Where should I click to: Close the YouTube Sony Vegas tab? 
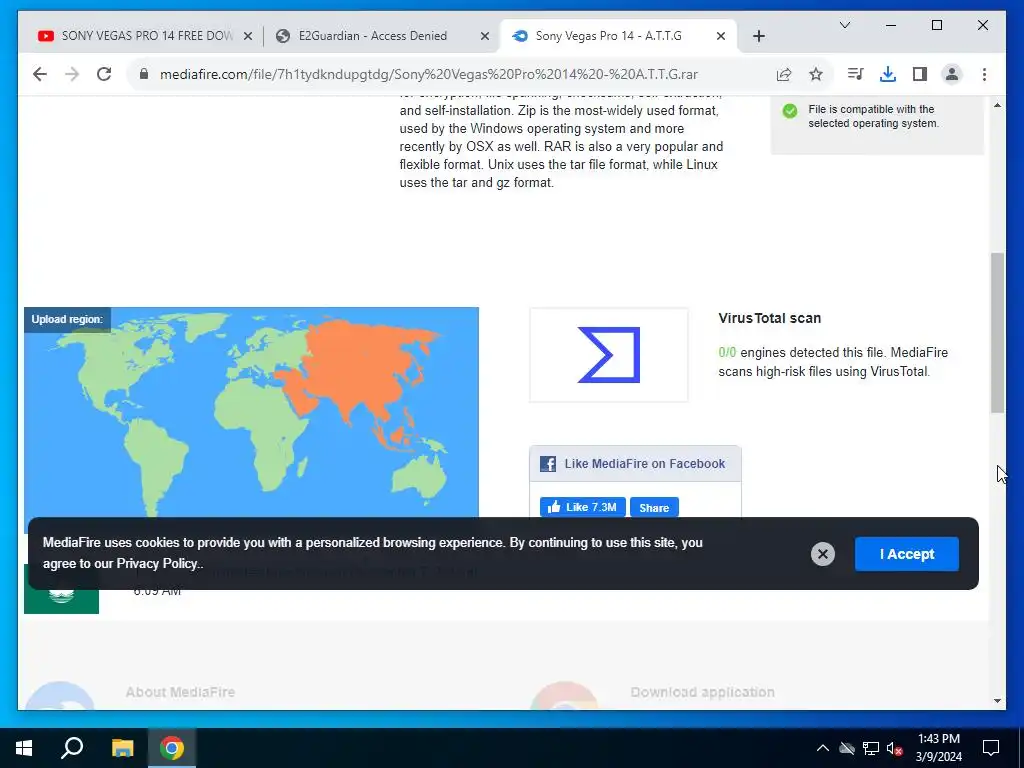tap(248, 37)
